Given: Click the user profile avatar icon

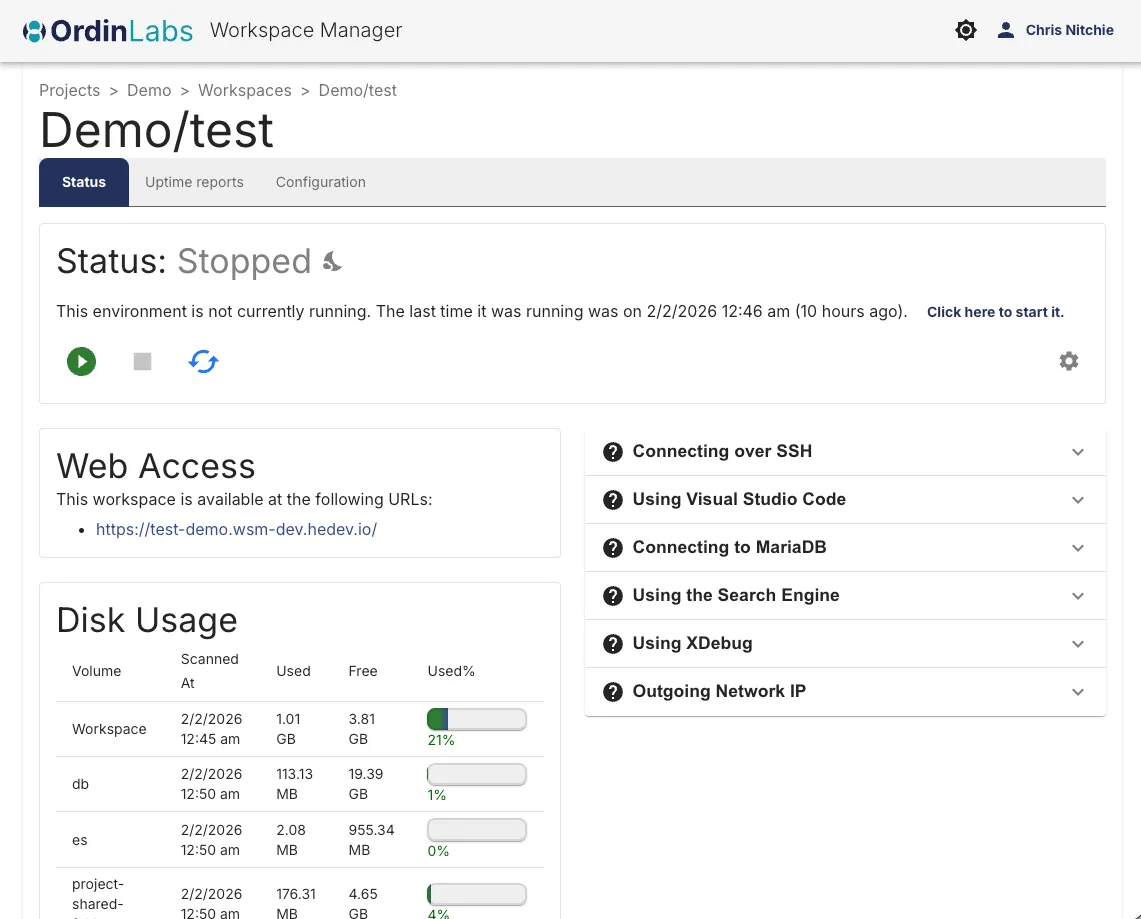Looking at the screenshot, I should pos(1005,30).
